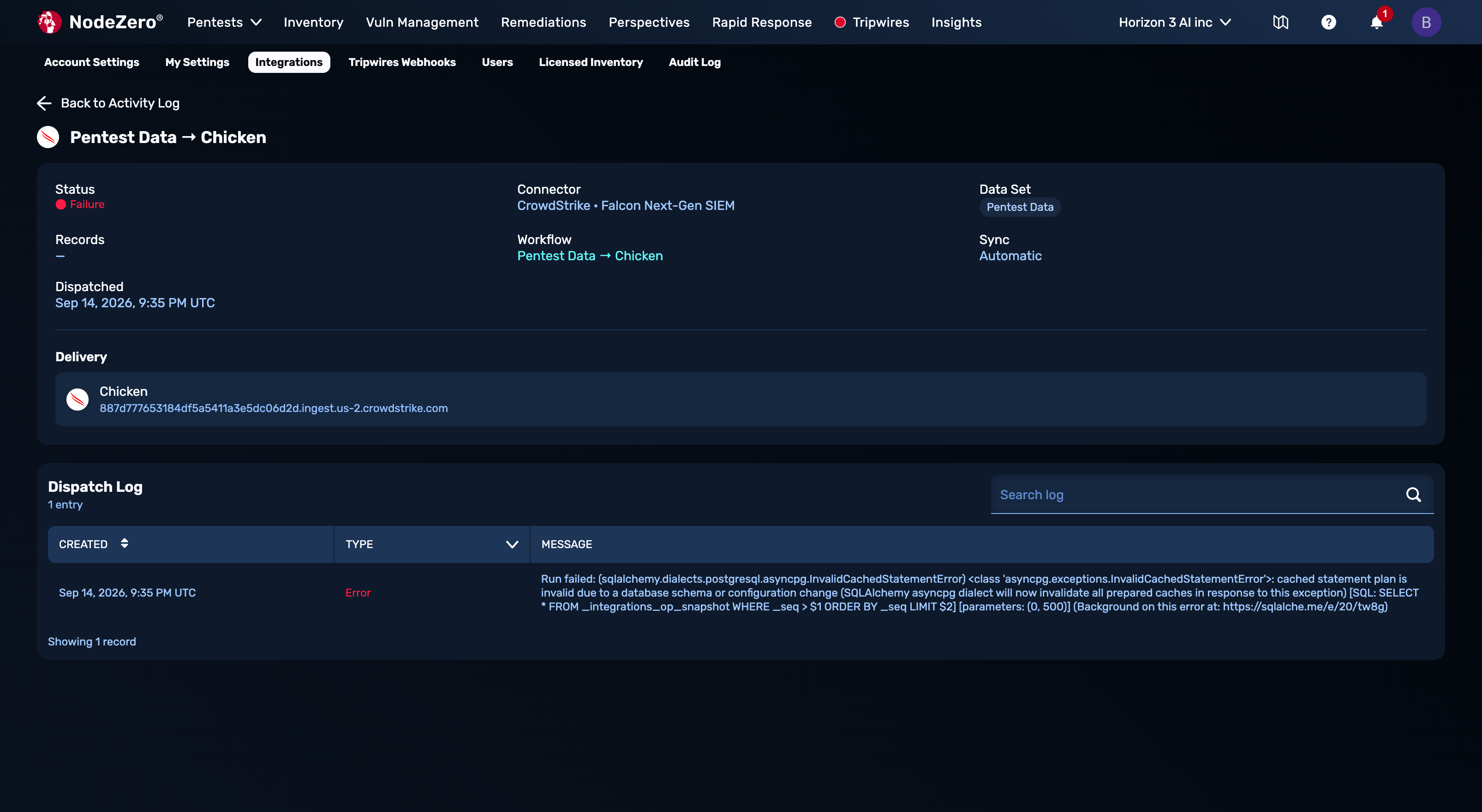
Task: Open the Users tab
Action: pyautogui.click(x=497, y=62)
